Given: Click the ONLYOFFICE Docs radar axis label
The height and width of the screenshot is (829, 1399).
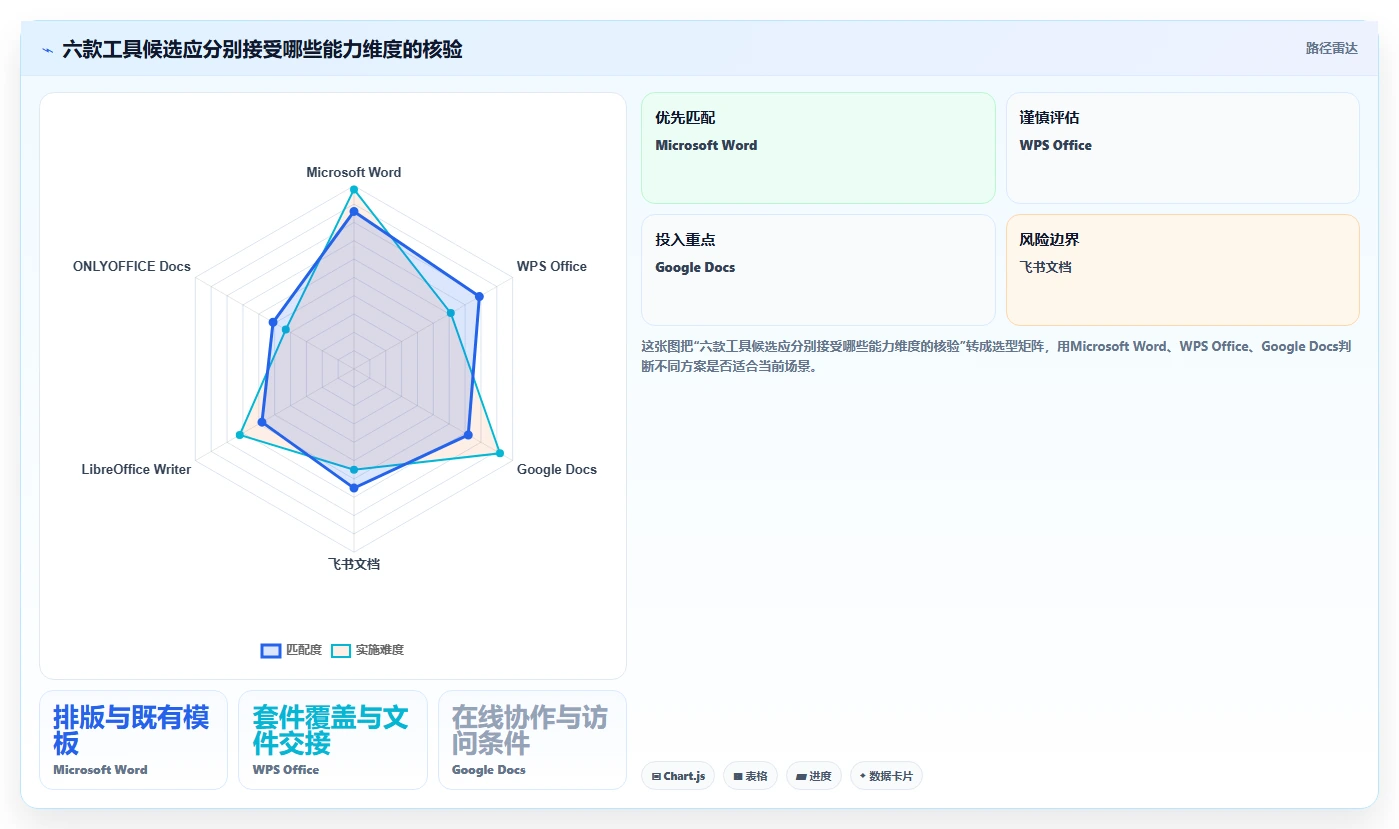Looking at the screenshot, I should click(x=131, y=266).
